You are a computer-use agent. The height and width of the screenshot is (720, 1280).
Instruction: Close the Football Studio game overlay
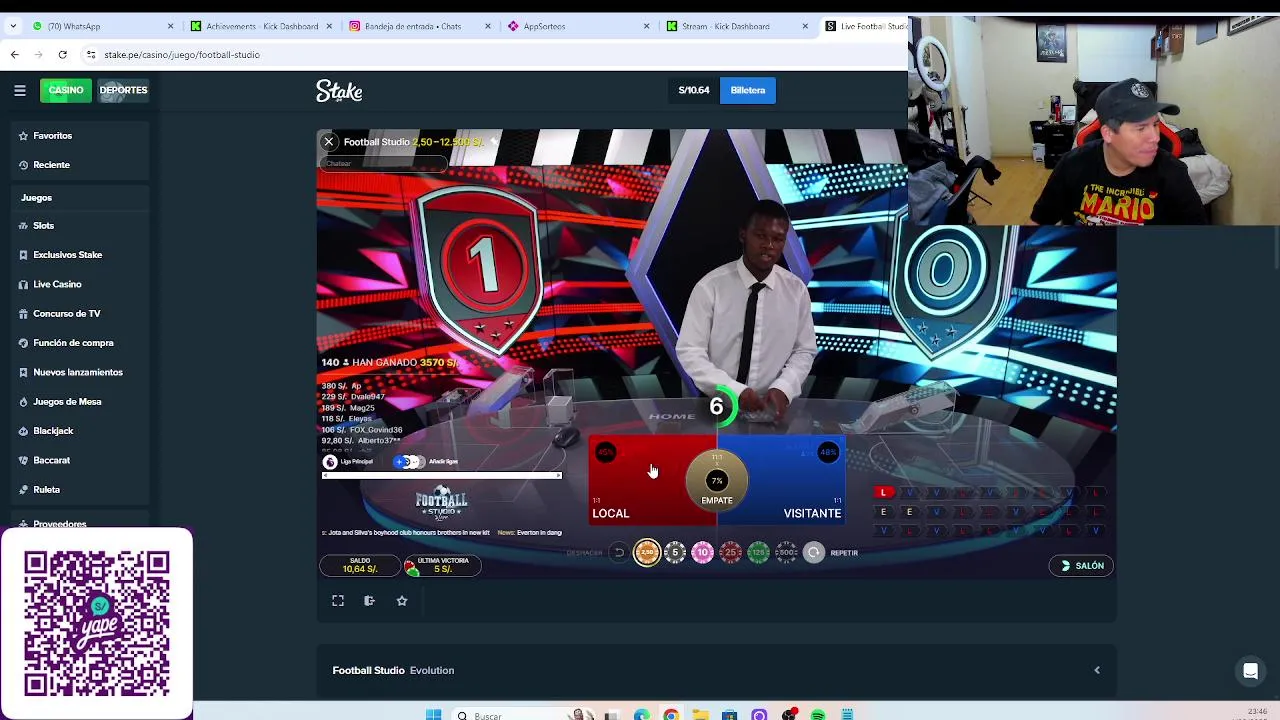point(328,142)
